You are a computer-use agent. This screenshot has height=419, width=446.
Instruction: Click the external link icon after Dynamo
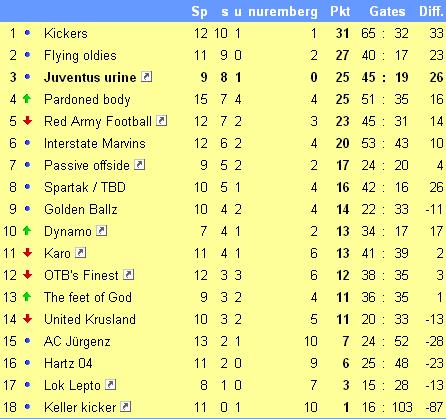102,231
